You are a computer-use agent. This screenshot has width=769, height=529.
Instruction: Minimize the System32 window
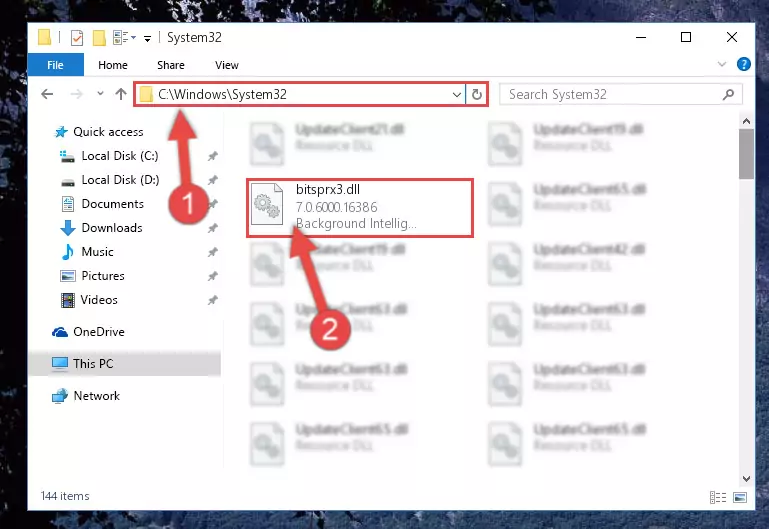[641, 37]
